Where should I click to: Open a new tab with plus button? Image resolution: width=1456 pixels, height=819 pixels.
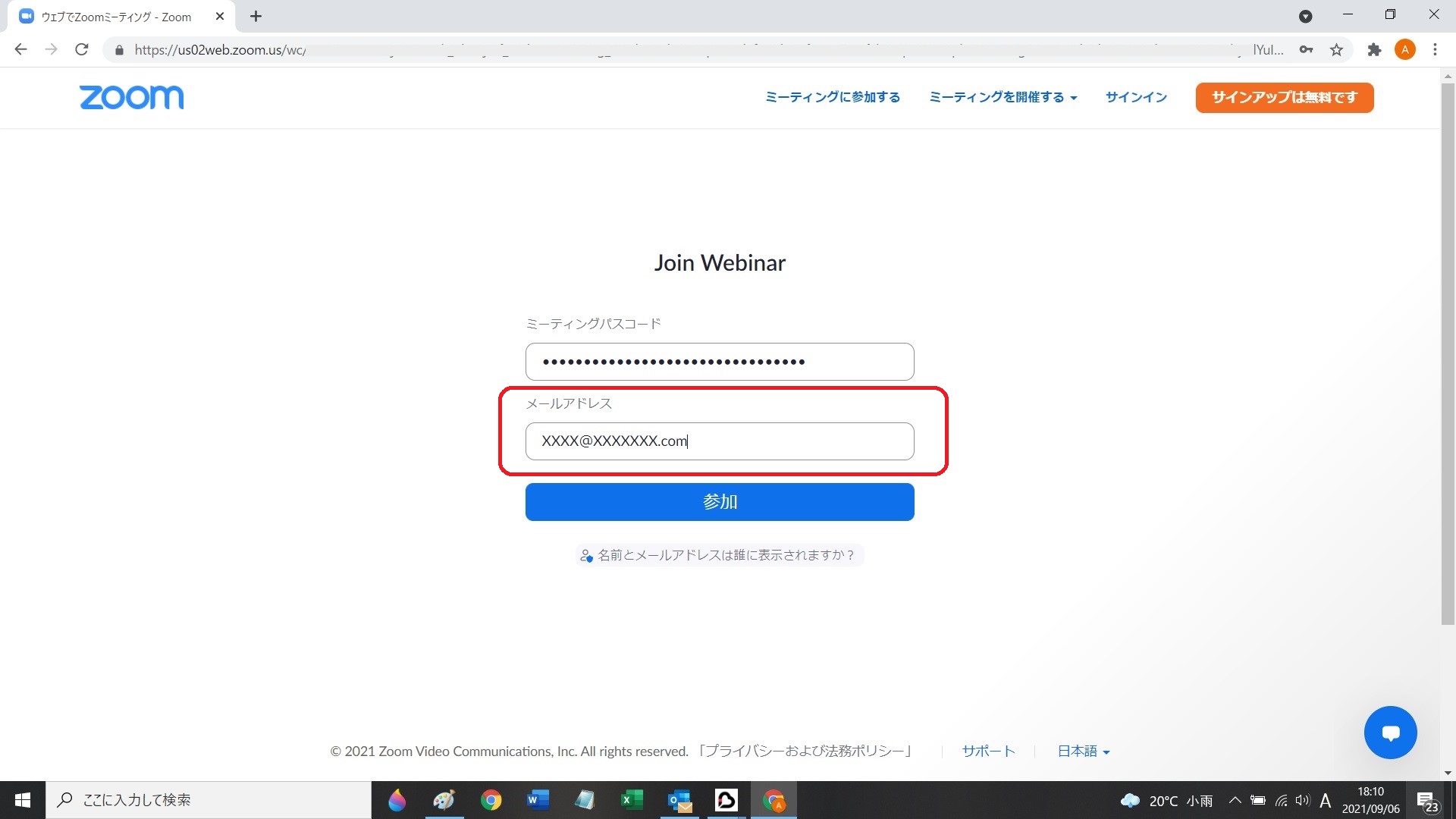(256, 16)
